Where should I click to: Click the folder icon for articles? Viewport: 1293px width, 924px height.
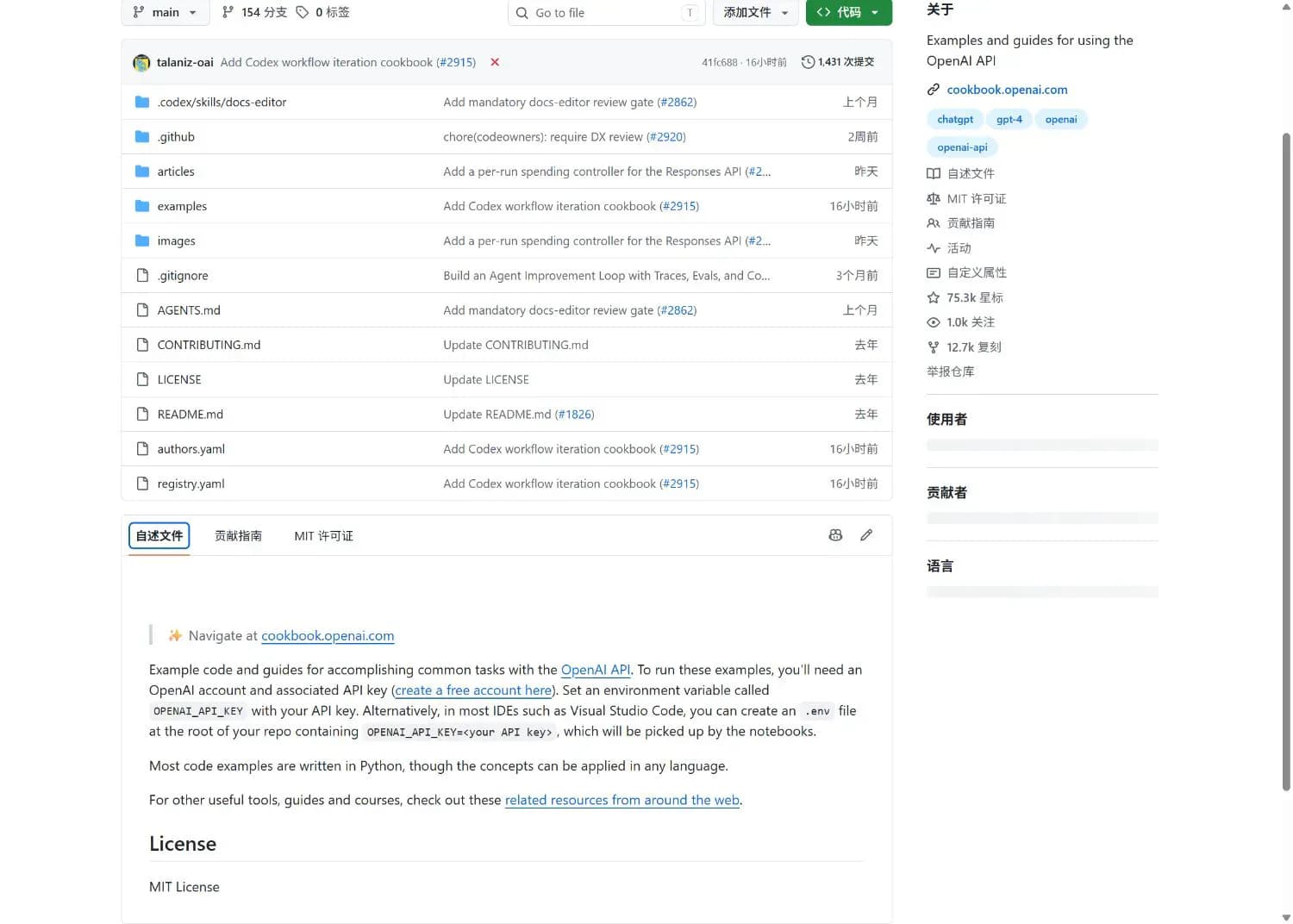pos(142,172)
